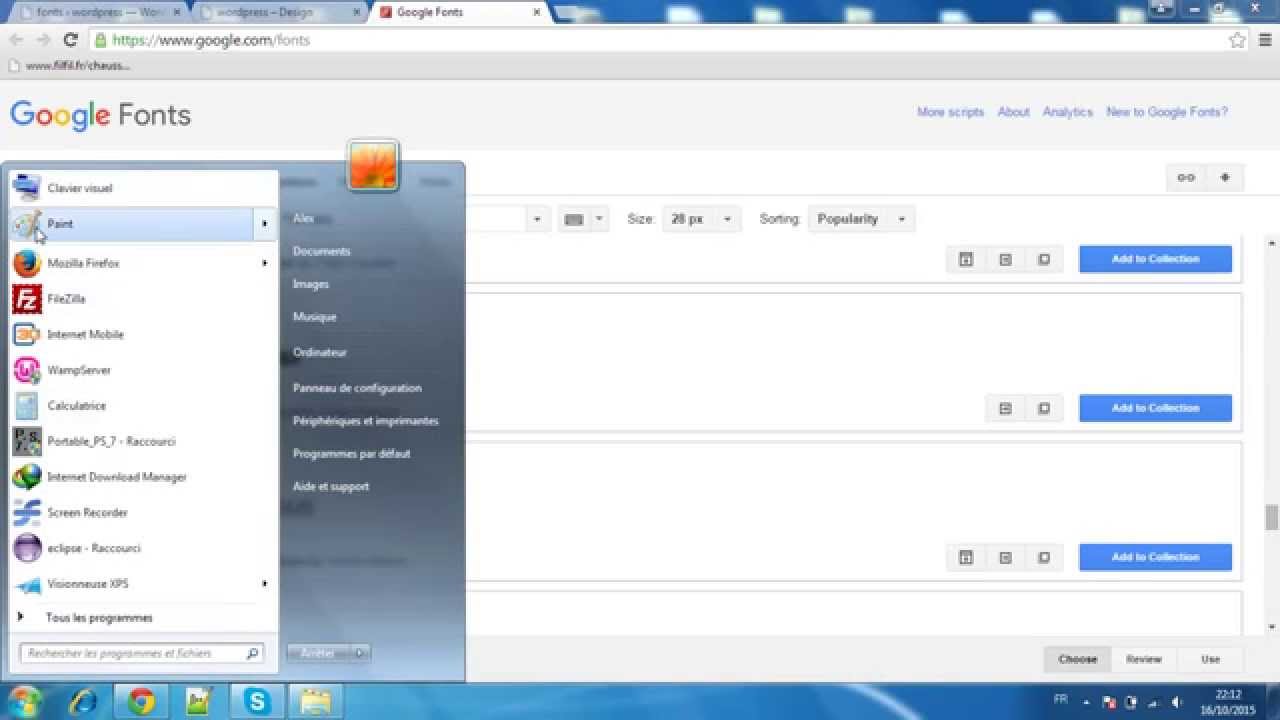This screenshot has height=720, width=1280.
Task: Open the dropdown arrow next to keyboard icon
Action: point(599,219)
